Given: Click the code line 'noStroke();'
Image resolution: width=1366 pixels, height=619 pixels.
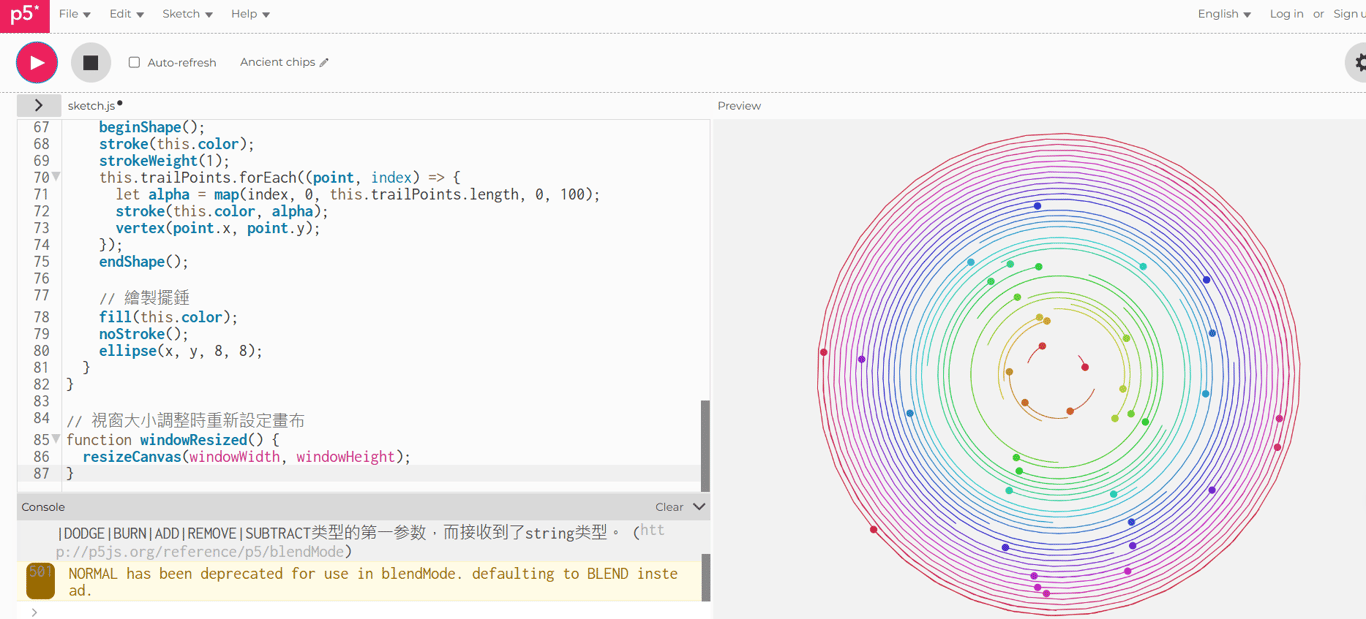Looking at the screenshot, I should [x=143, y=334].
